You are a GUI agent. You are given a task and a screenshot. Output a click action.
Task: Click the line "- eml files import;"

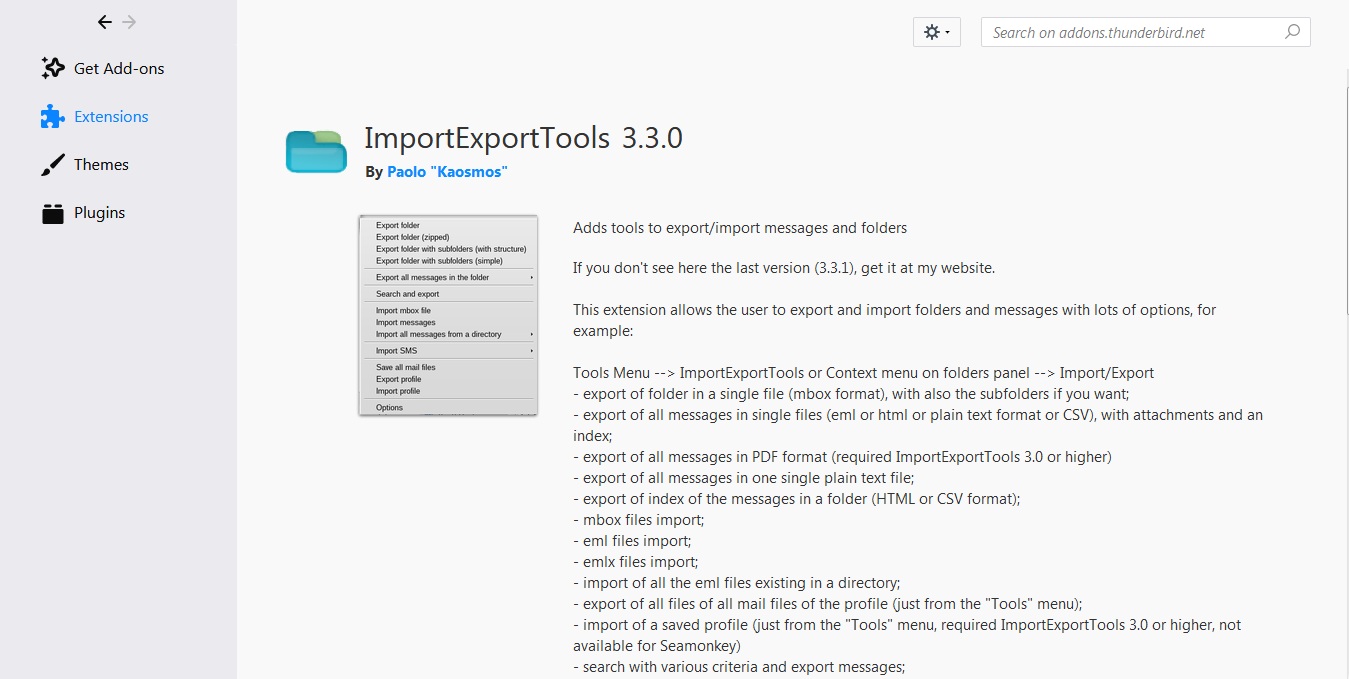[x=632, y=541]
